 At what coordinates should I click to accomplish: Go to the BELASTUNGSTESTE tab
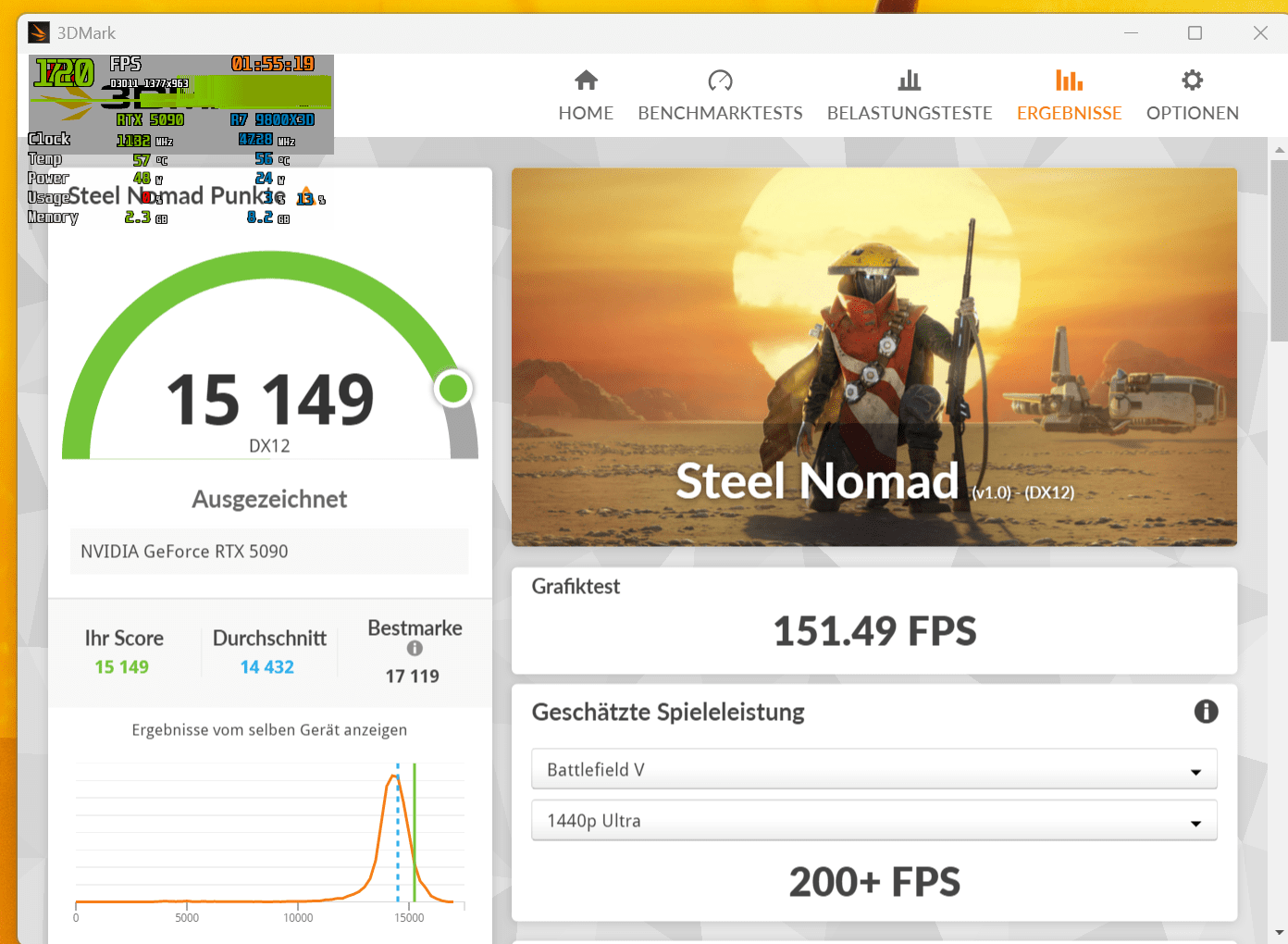click(x=910, y=113)
